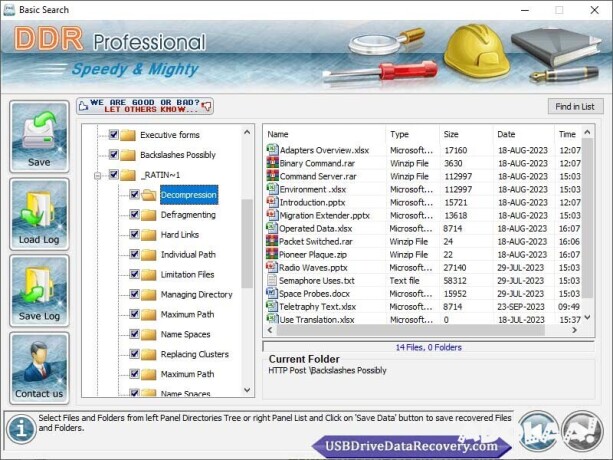Image resolution: width=613 pixels, height=460 pixels.
Task: Click the Find in List button
Action: 575,106
